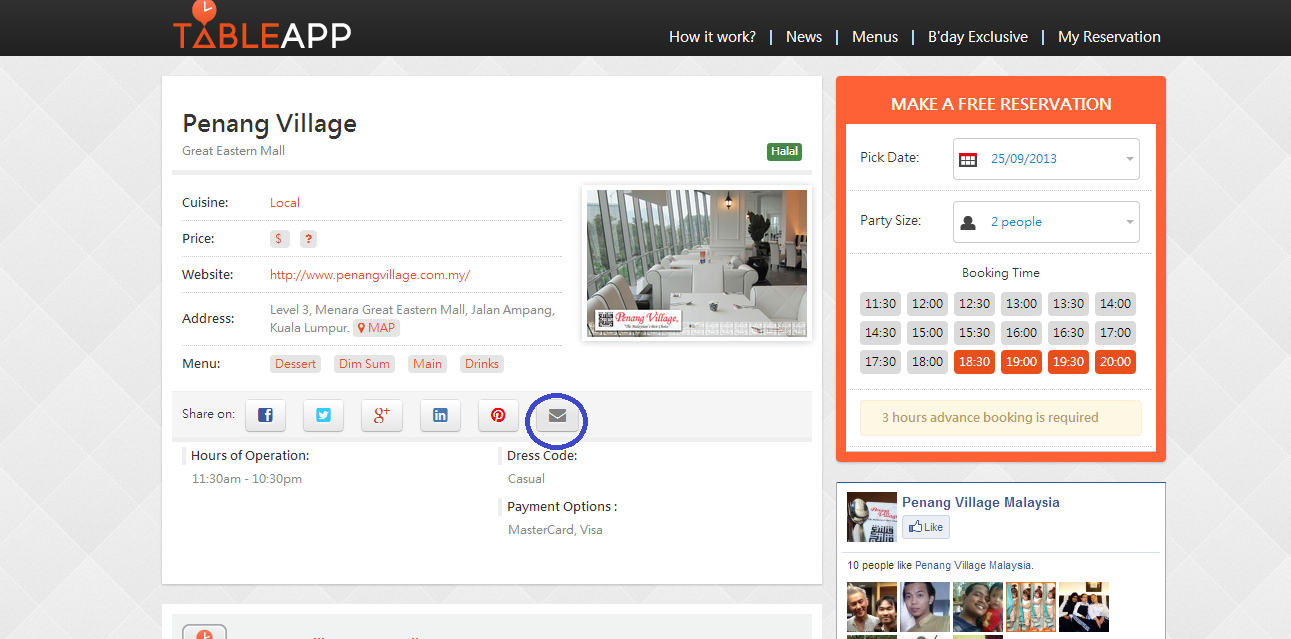1291x639 pixels.
Task: Pick 16:00 as booking time
Action: (x=1021, y=333)
